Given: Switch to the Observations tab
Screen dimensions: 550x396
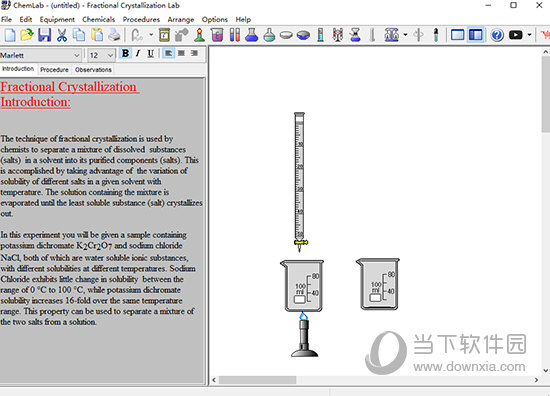Looking at the screenshot, I should click(x=93, y=69).
